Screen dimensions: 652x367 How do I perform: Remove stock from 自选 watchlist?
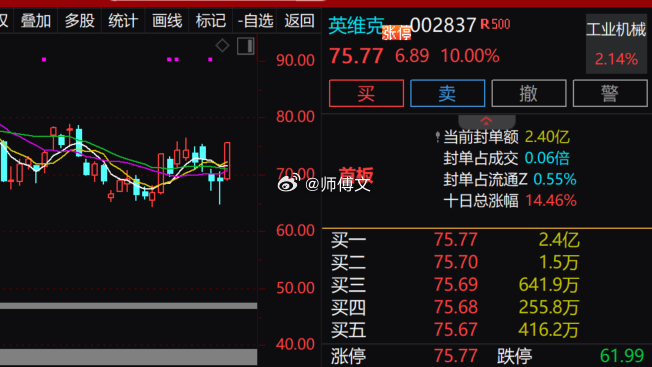[255, 20]
